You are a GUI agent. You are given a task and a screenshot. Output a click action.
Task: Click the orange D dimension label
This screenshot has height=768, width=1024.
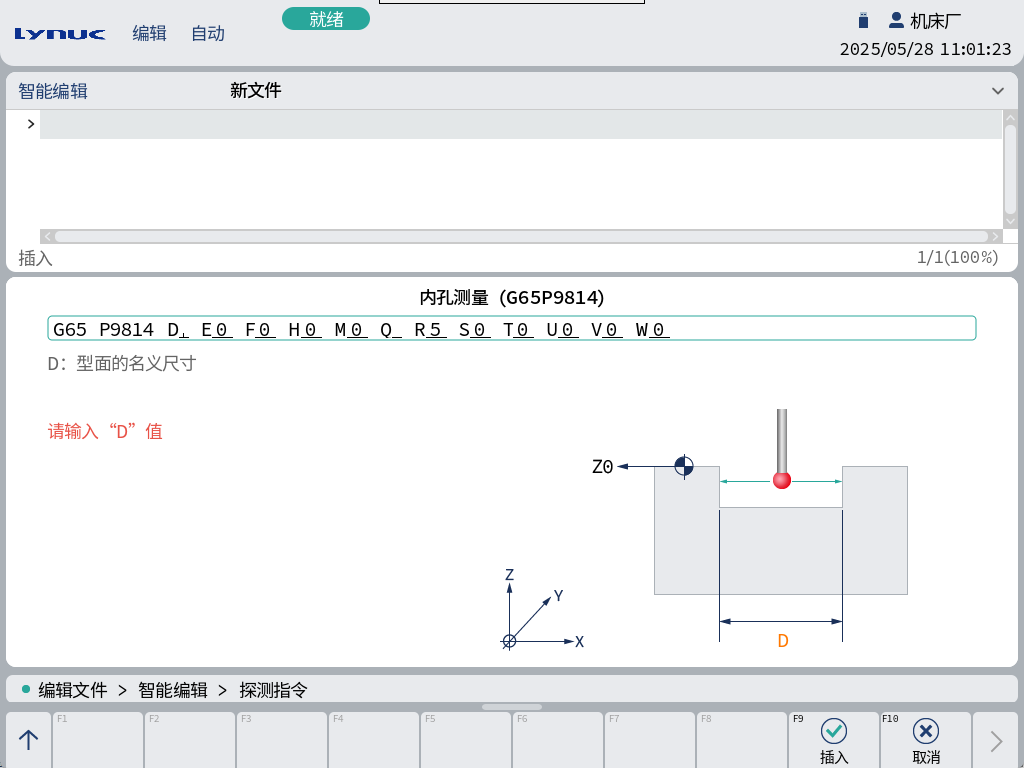783,641
